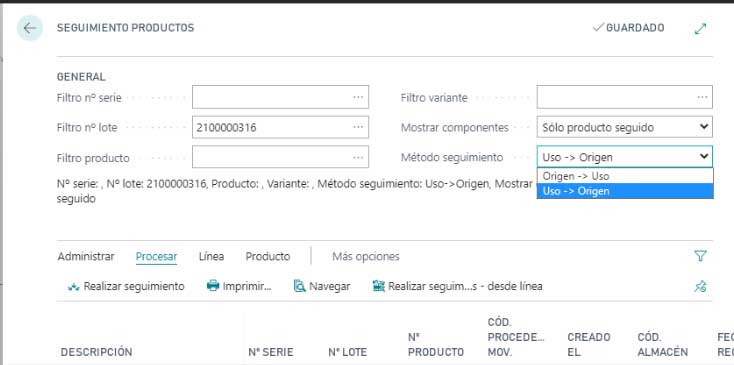This screenshot has width=734, height=365.
Task: Open lookup dots in Filtro variante
Action: point(702,97)
